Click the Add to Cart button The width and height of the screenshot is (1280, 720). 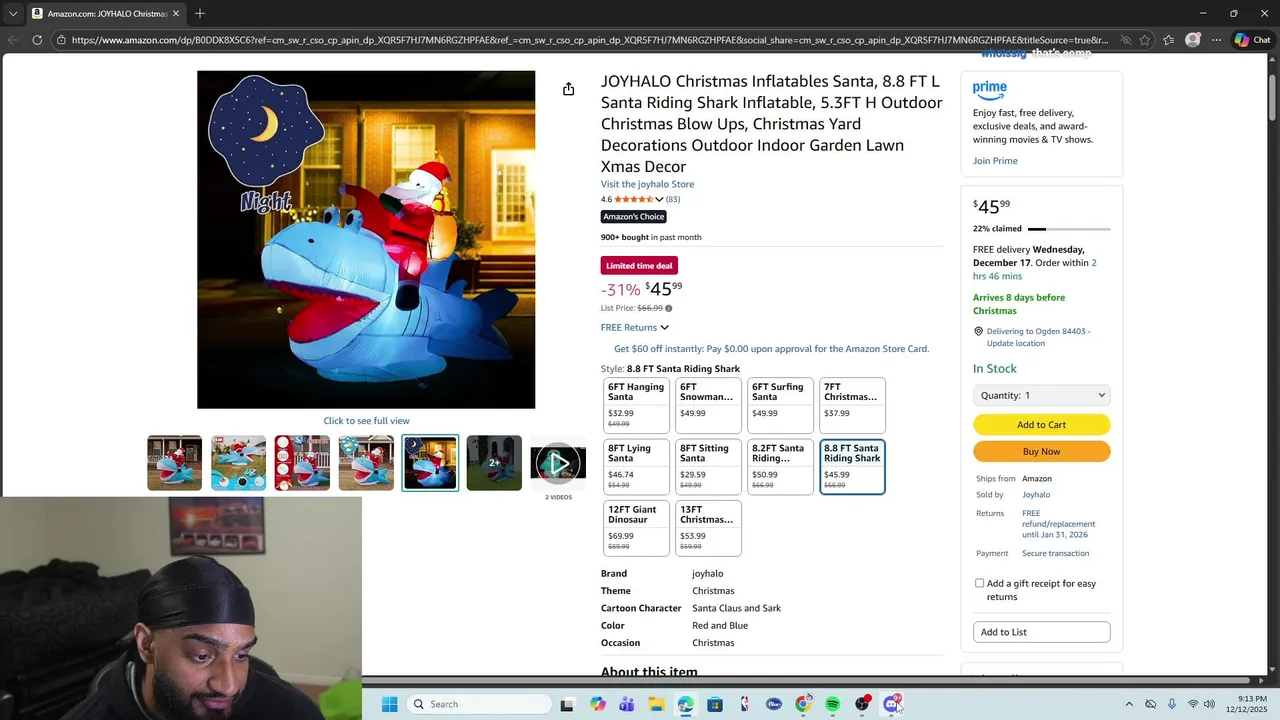pyautogui.click(x=1041, y=425)
